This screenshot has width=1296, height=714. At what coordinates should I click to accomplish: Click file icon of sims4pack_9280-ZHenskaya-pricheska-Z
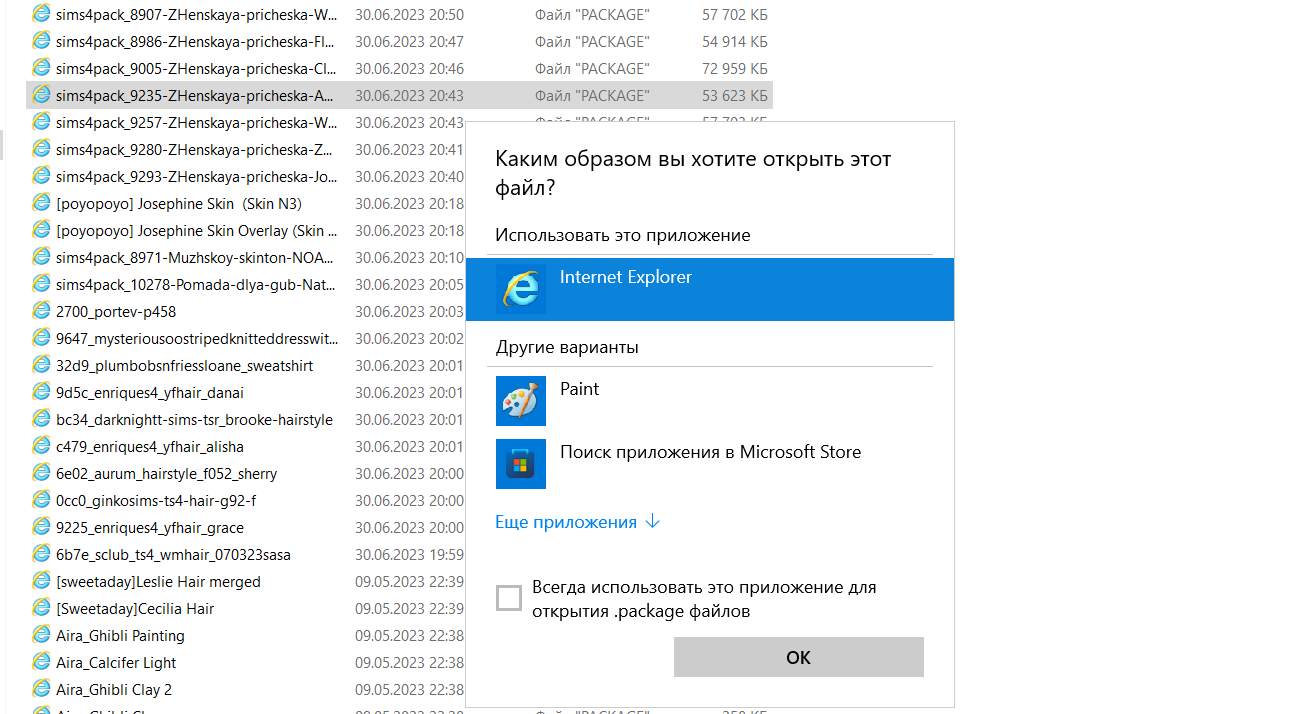click(x=41, y=149)
